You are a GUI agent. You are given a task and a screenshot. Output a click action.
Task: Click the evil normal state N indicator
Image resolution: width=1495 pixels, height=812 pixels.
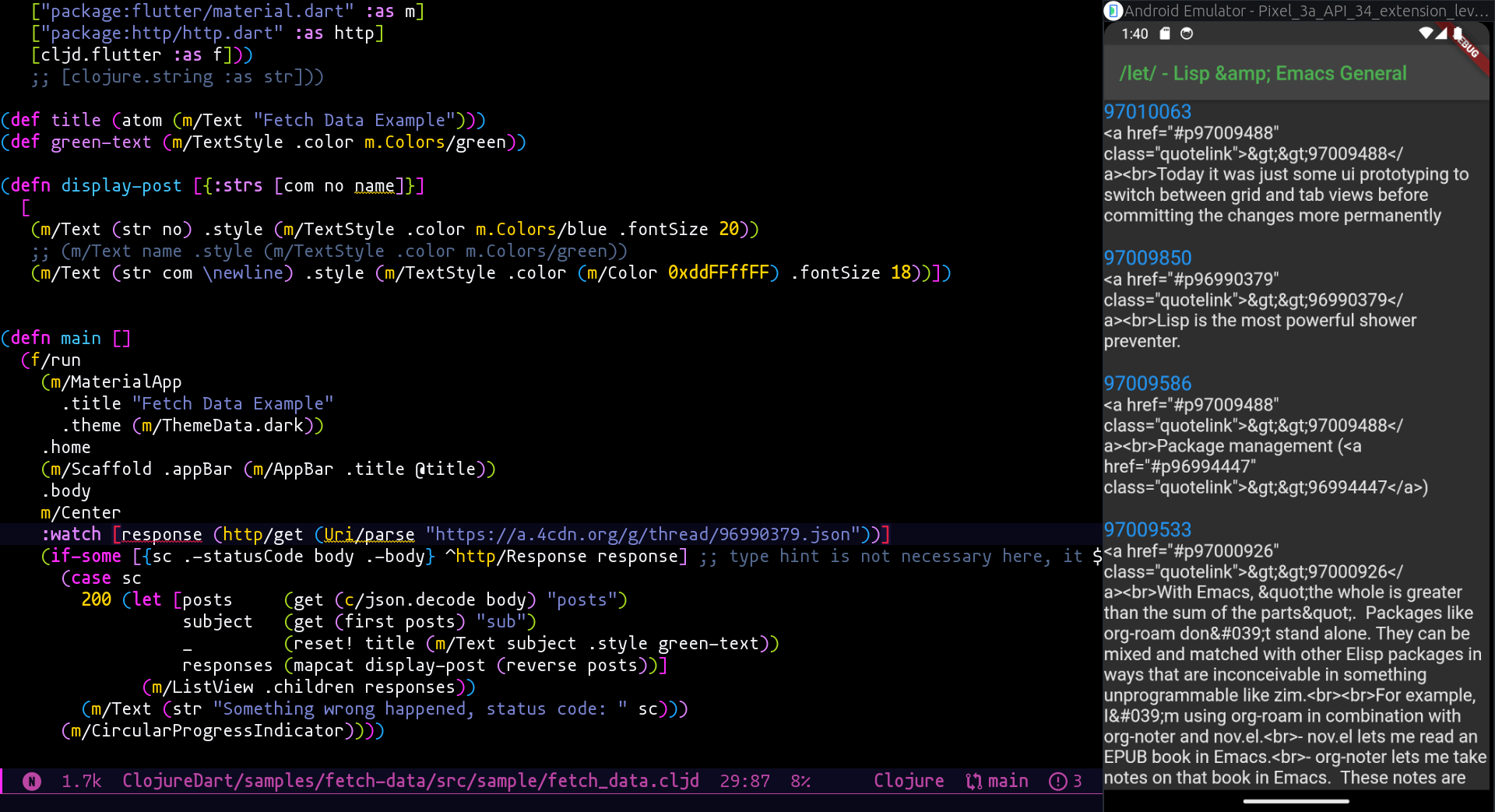click(32, 781)
